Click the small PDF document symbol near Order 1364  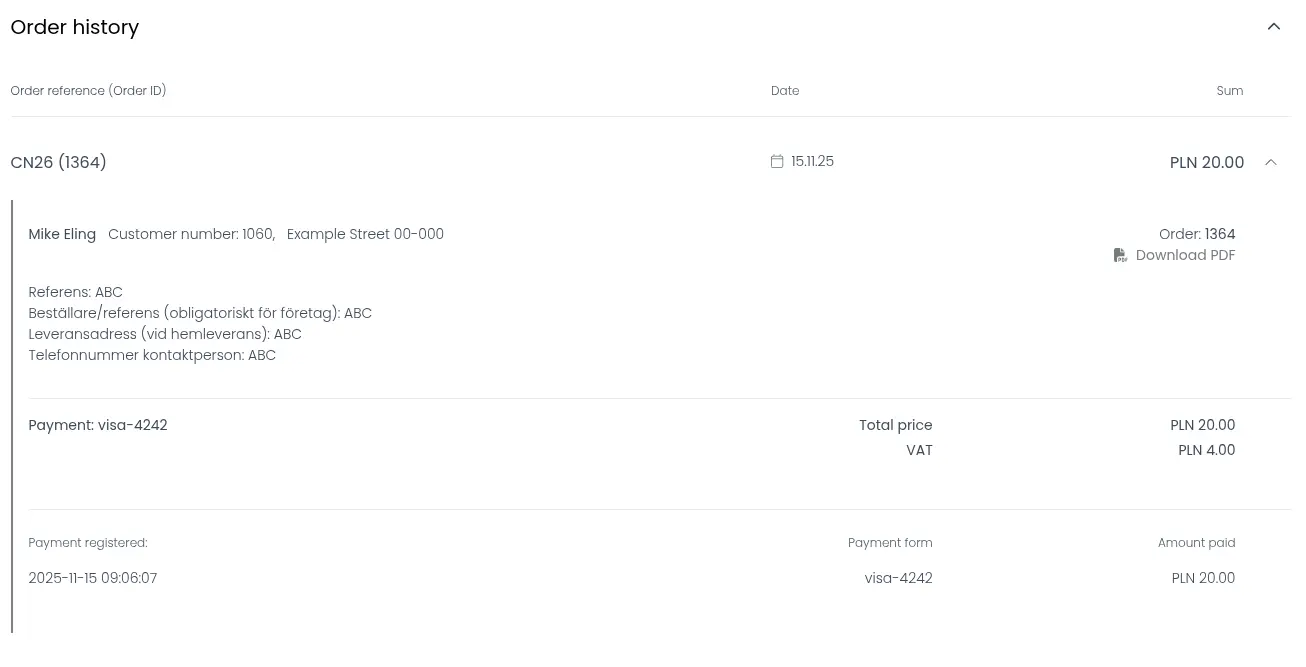pos(1121,255)
